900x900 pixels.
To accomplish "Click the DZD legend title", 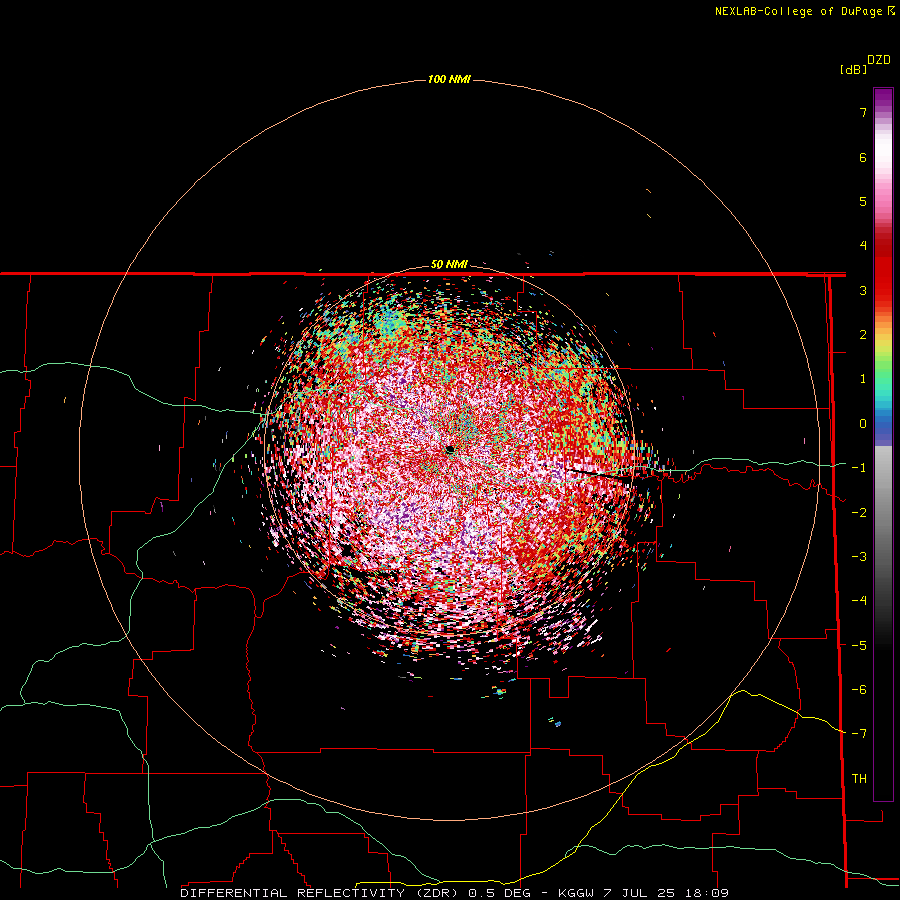I will [x=879, y=60].
